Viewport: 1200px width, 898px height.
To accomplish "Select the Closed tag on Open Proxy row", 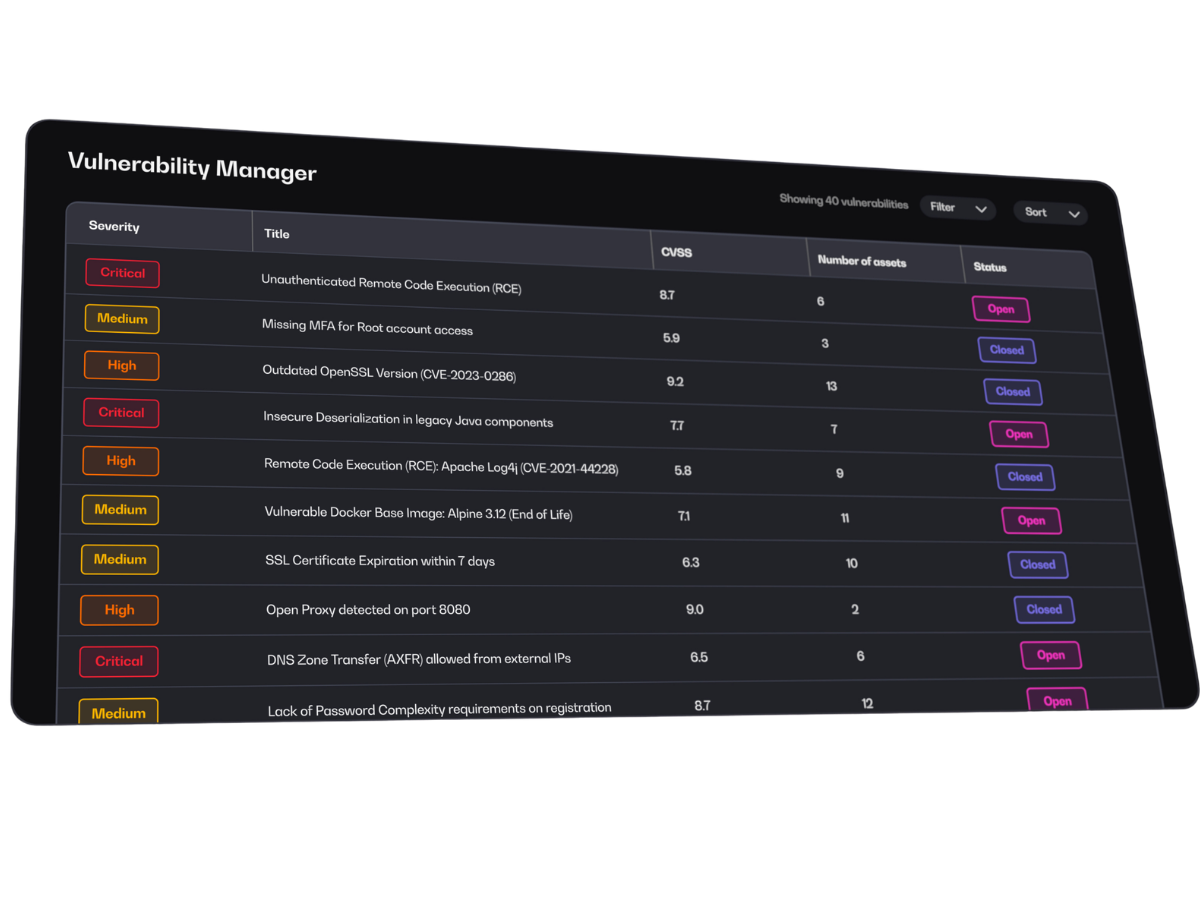I will pos(1044,609).
